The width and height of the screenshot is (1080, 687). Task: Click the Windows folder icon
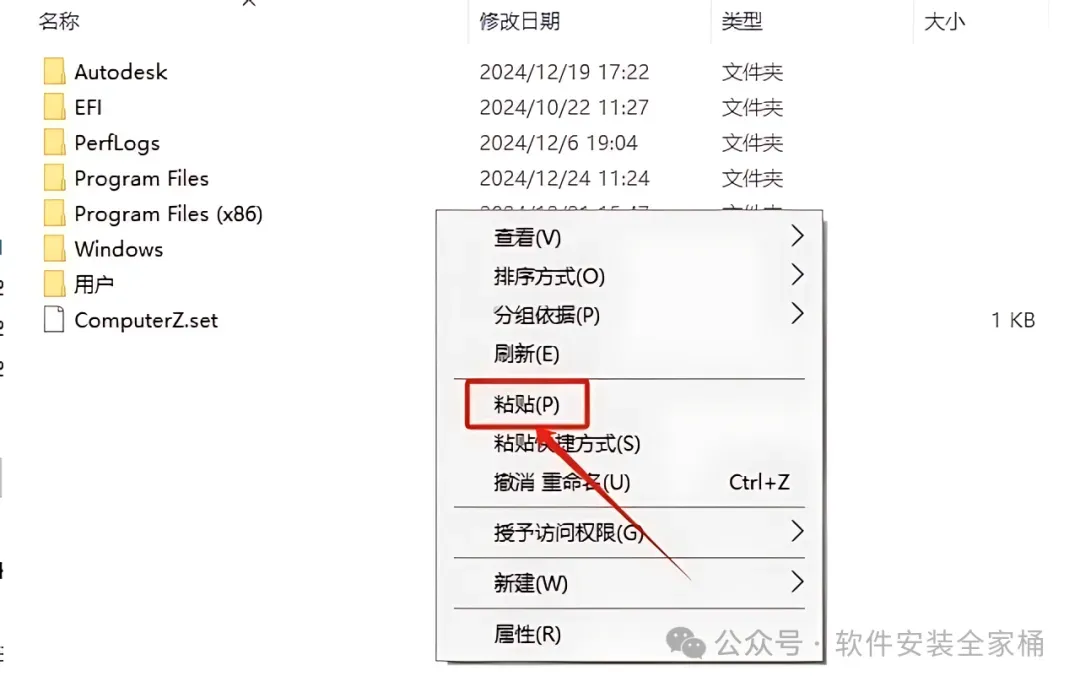[54, 248]
